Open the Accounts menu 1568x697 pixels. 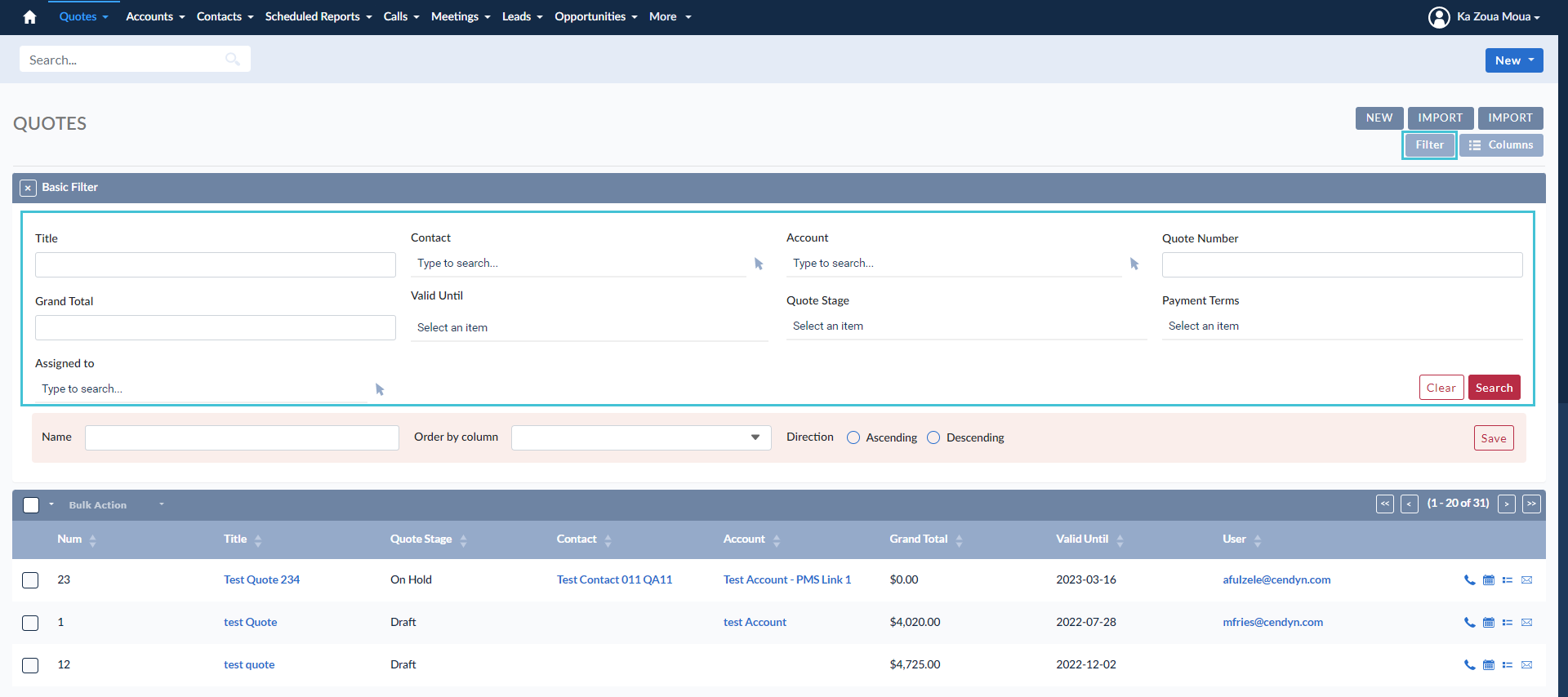pos(155,17)
